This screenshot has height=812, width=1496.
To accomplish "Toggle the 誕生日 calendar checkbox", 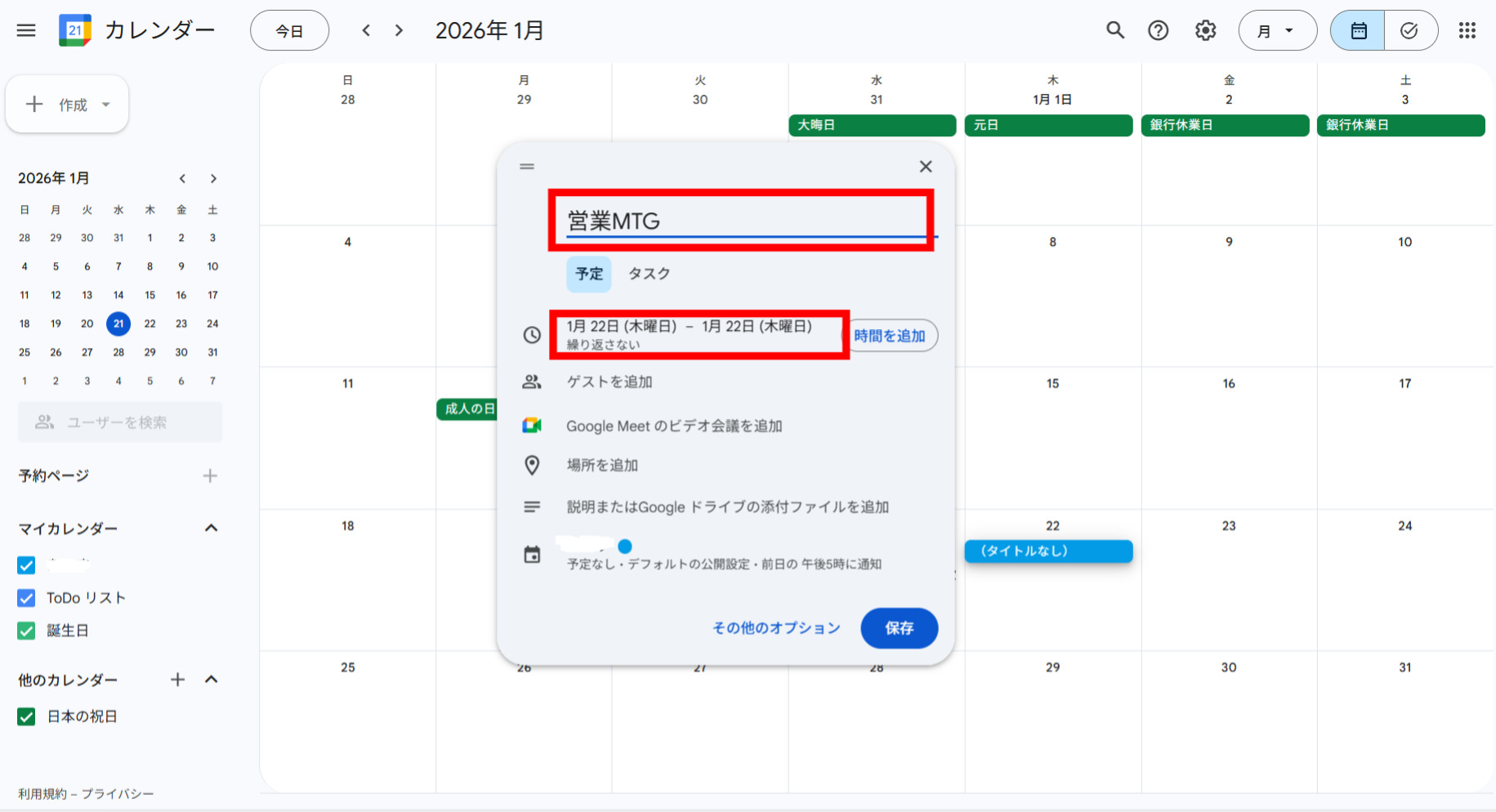I will pos(25,630).
